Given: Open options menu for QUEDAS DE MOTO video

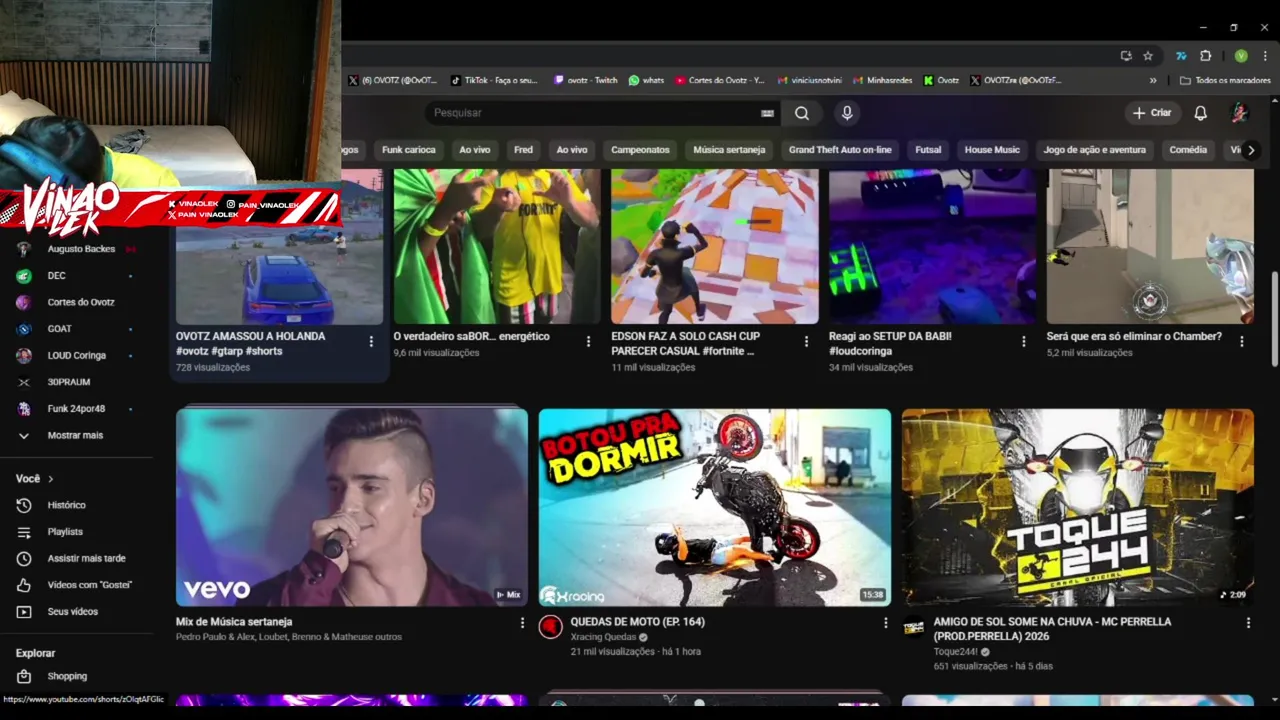Looking at the screenshot, I should 885,623.
